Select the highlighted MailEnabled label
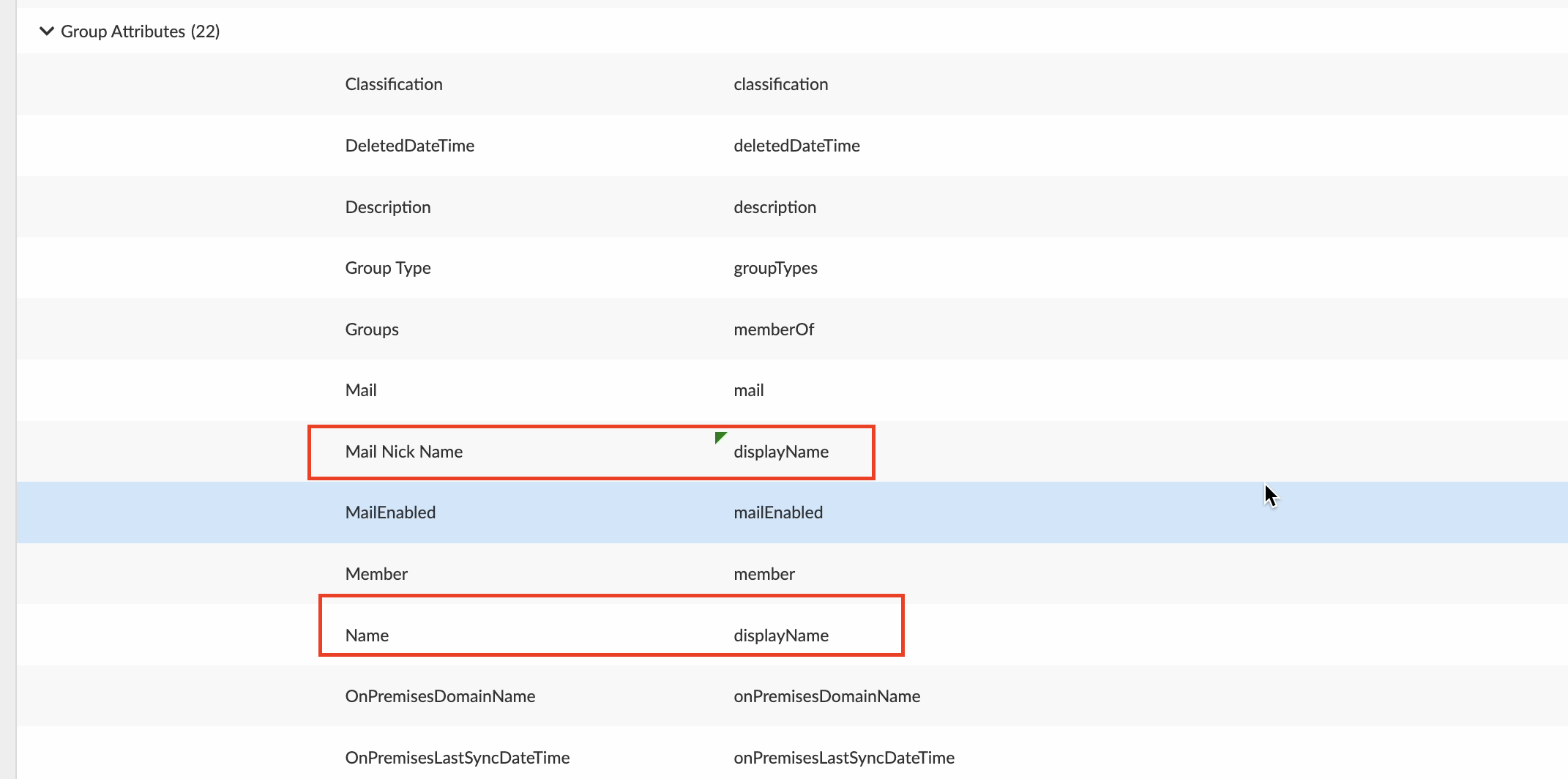1568x779 pixels. (390, 512)
